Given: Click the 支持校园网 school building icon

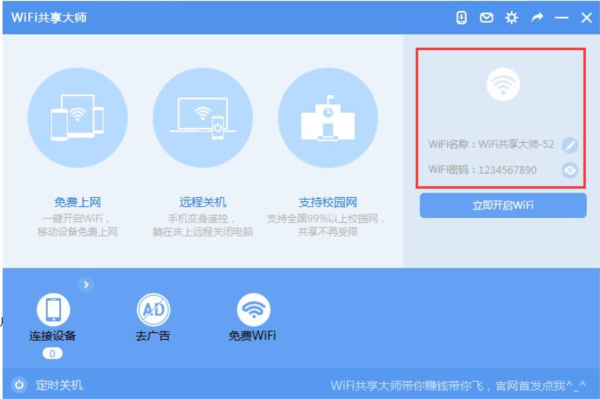Looking at the screenshot, I should click(328, 118).
